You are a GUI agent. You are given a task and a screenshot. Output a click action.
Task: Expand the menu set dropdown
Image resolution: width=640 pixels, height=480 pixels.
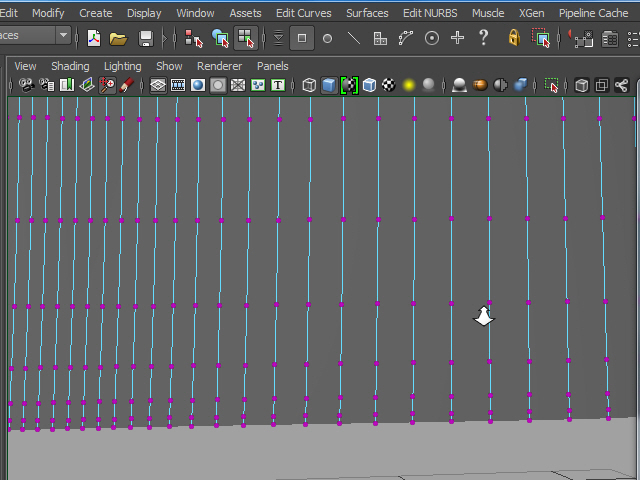(63, 36)
